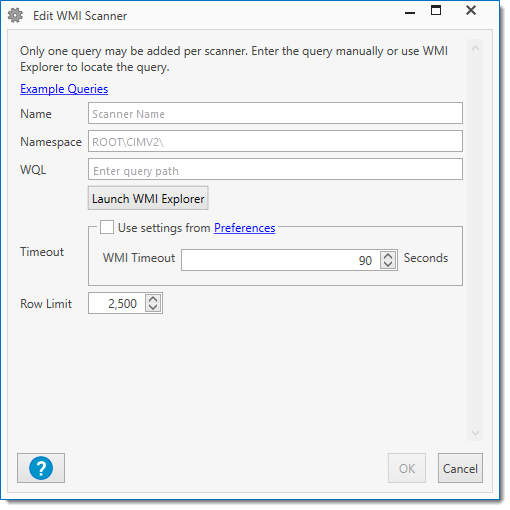
Task: Open the Preferences link
Action: 245,228
